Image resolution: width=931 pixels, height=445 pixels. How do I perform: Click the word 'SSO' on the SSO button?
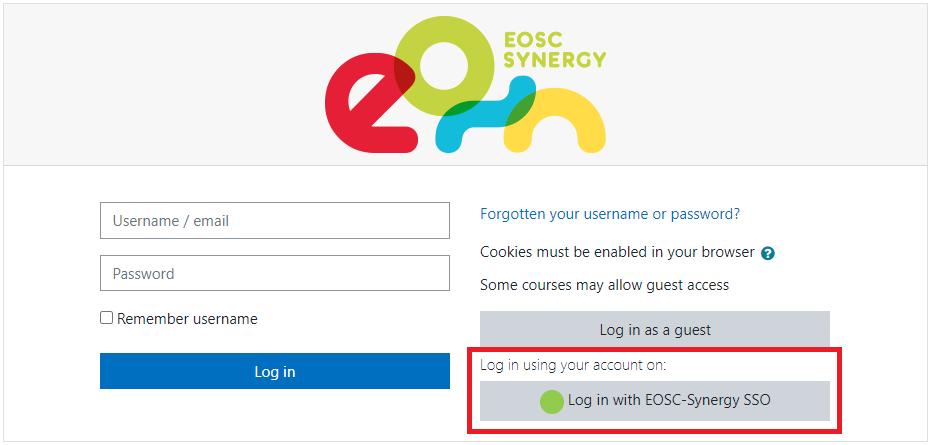pyautogui.click(x=757, y=400)
